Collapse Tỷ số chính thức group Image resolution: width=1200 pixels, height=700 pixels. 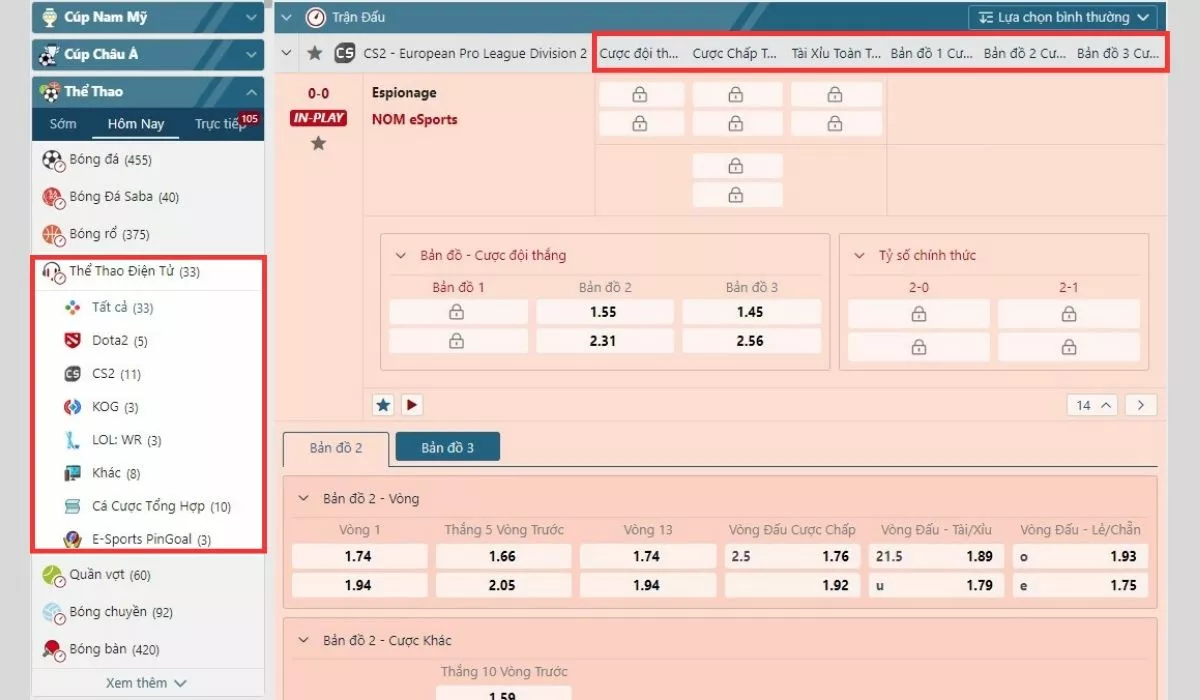[859, 255]
